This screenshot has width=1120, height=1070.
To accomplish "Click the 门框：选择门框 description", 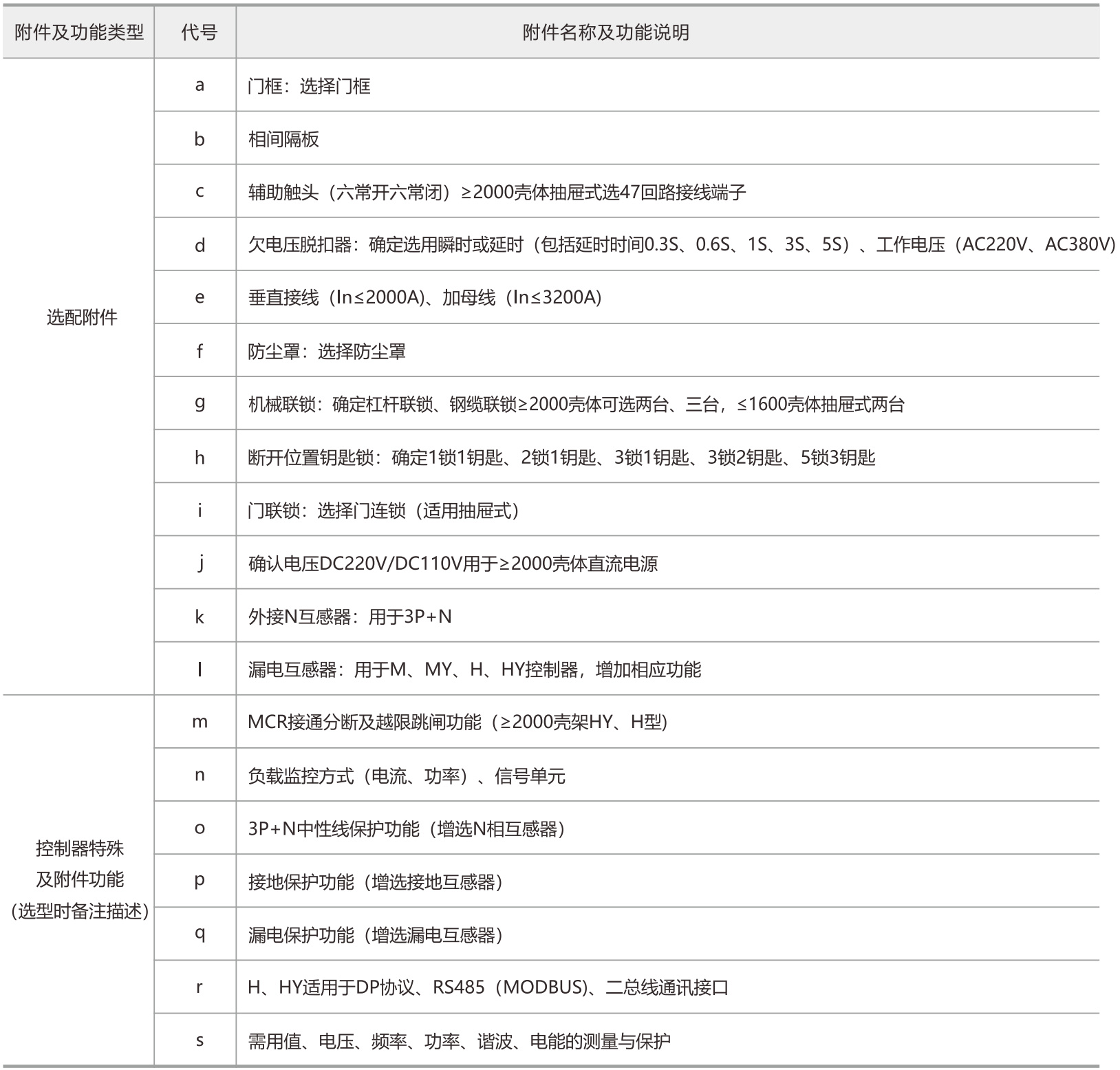I will tap(309, 86).
